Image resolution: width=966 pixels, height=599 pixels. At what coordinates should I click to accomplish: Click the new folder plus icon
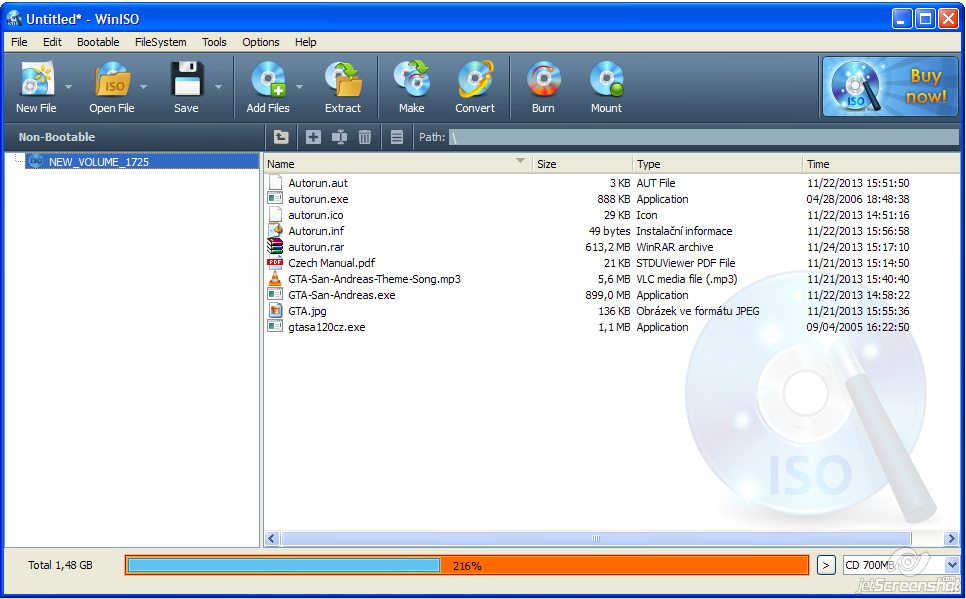(x=313, y=137)
